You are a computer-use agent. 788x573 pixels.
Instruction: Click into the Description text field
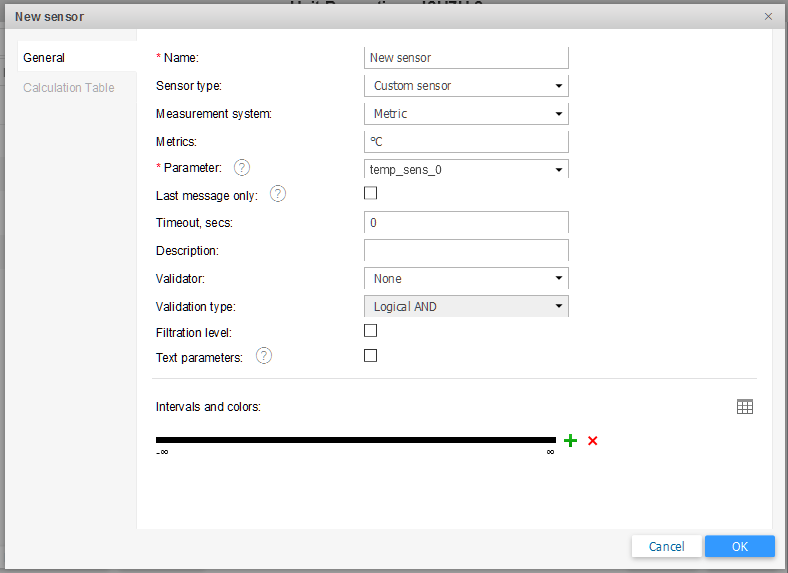pos(466,251)
